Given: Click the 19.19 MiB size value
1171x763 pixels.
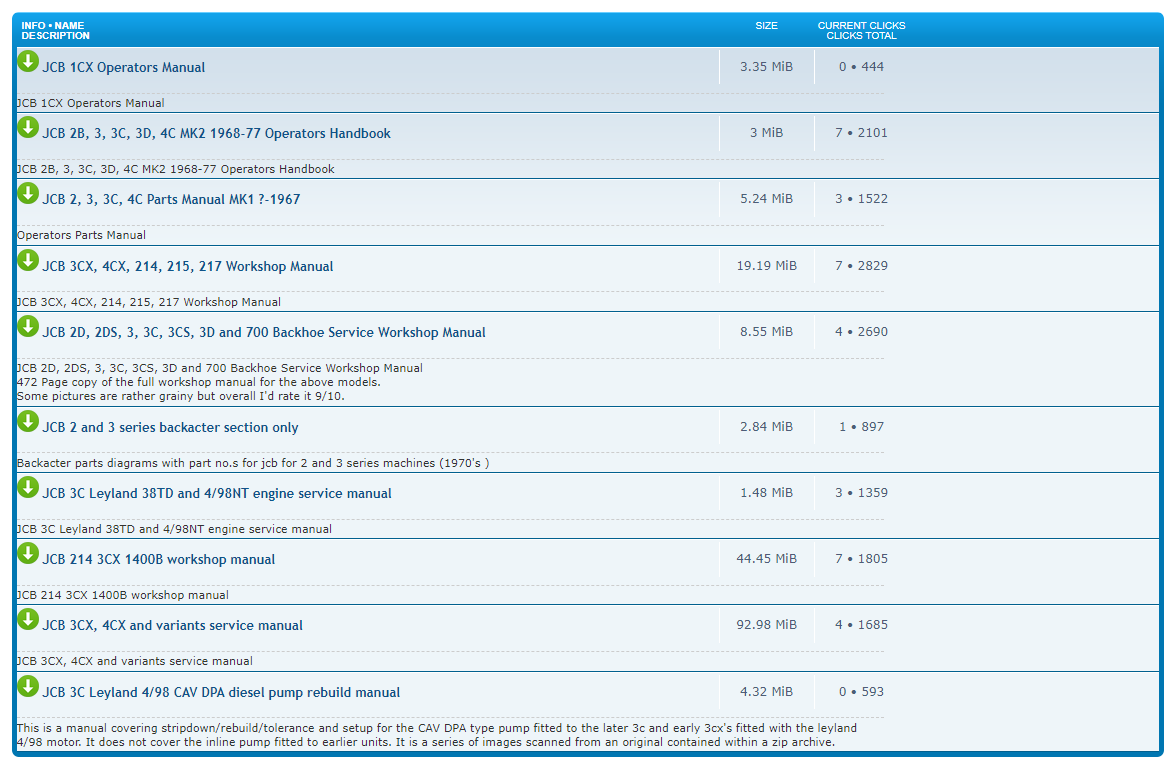Looking at the screenshot, I should [x=766, y=266].
